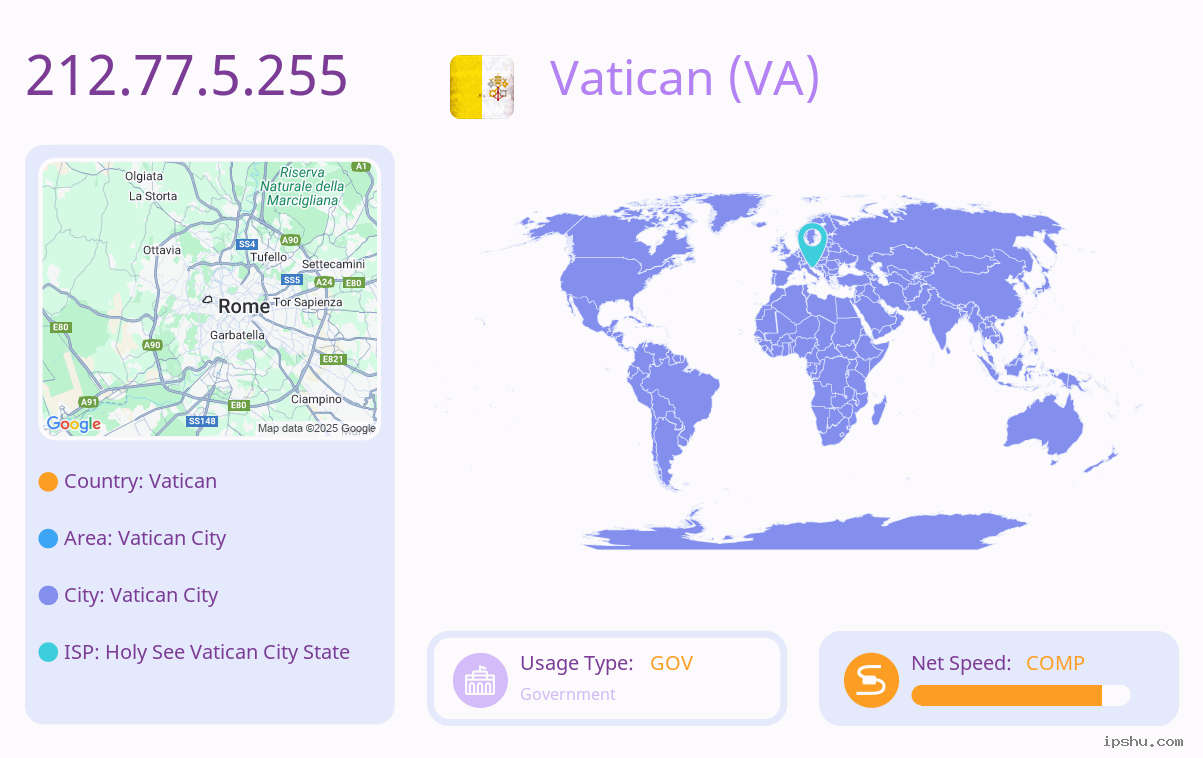Click the Google logo on the map
Viewport: 1203px width, 758px height.
74,424
